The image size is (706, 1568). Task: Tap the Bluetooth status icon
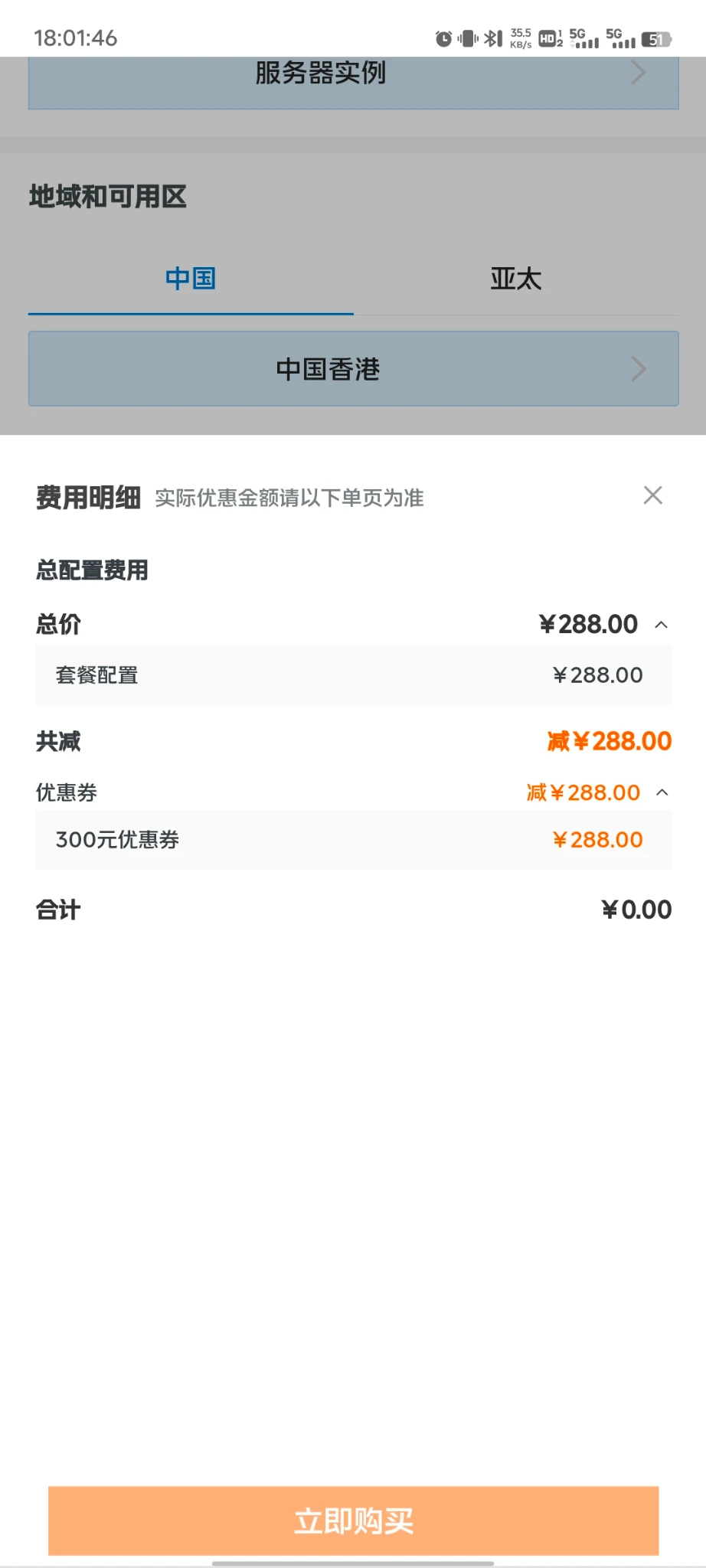pos(493,38)
